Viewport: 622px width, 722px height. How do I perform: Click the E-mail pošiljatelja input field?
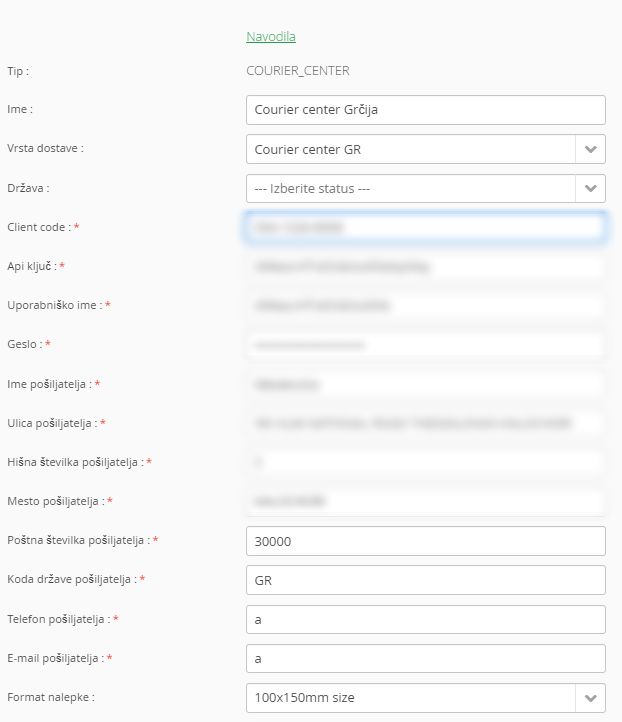click(x=425, y=658)
